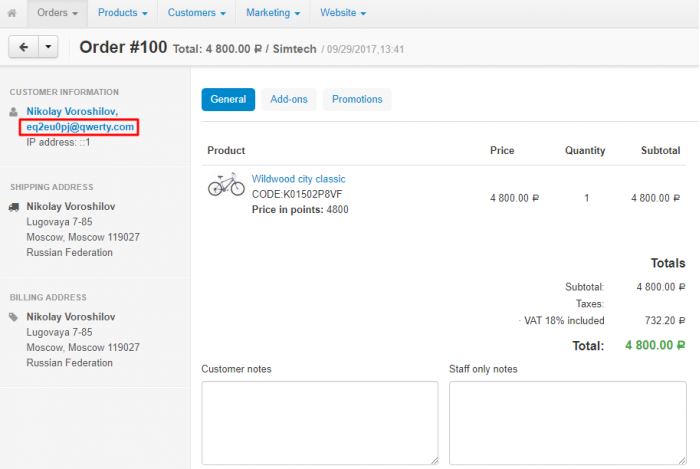Click the shipping truck icon
Image resolution: width=700 pixels, height=469 pixels.
(x=14, y=207)
